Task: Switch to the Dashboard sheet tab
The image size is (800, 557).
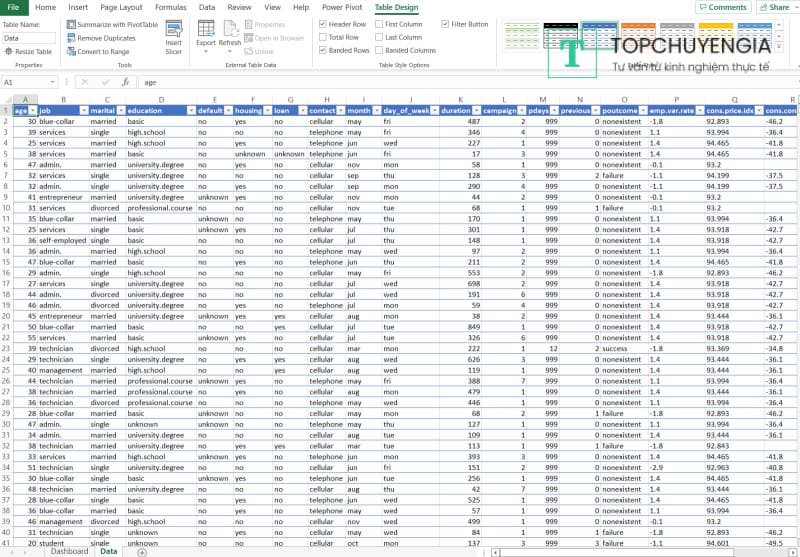Action: pos(69,551)
